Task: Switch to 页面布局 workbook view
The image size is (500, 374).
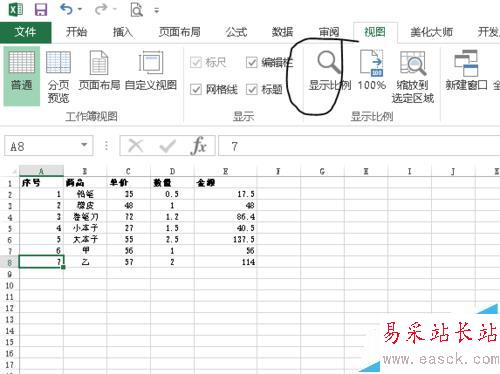Action: tap(99, 71)
